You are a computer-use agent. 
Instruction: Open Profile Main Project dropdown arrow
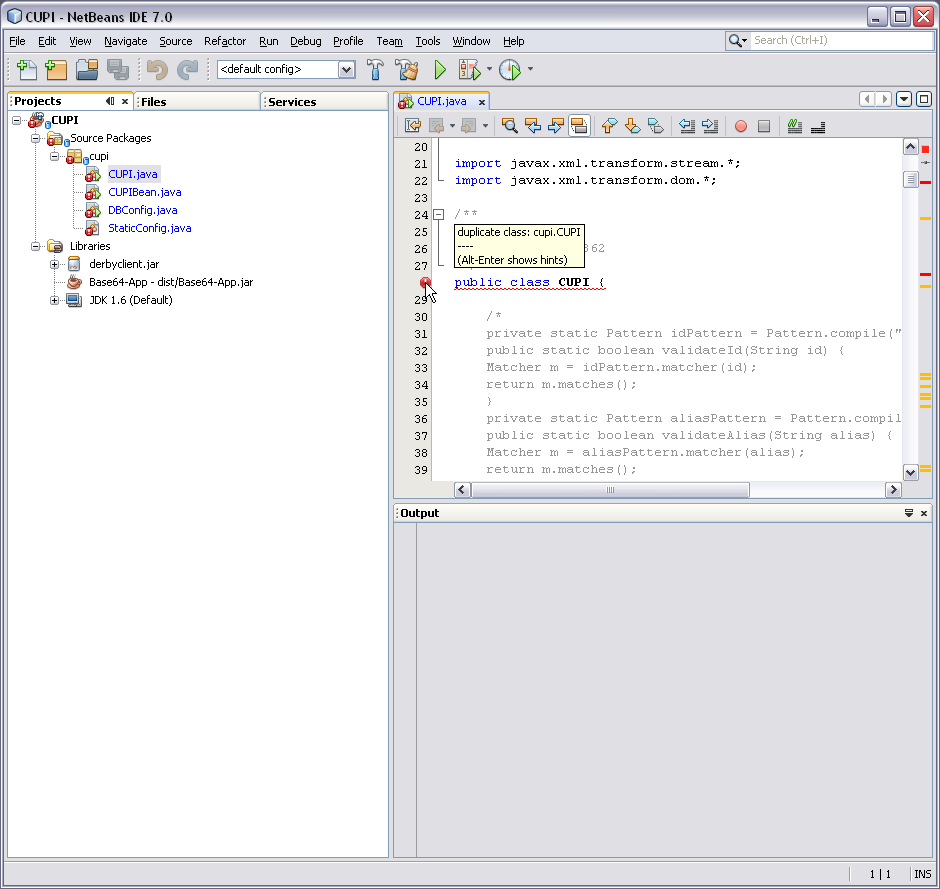[530, 70]
